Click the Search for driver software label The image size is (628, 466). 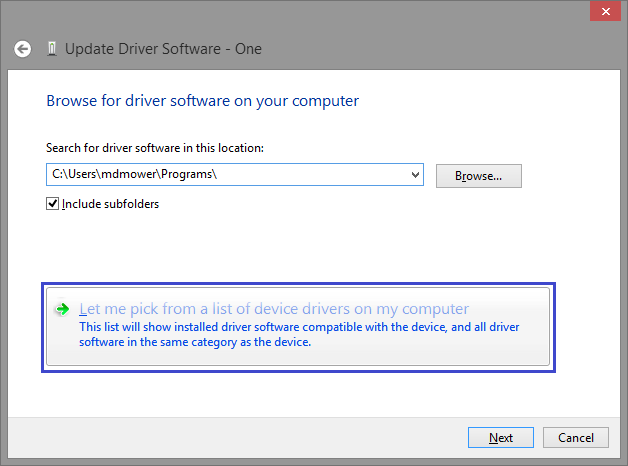pyautogui.click(x=155, y=148)
